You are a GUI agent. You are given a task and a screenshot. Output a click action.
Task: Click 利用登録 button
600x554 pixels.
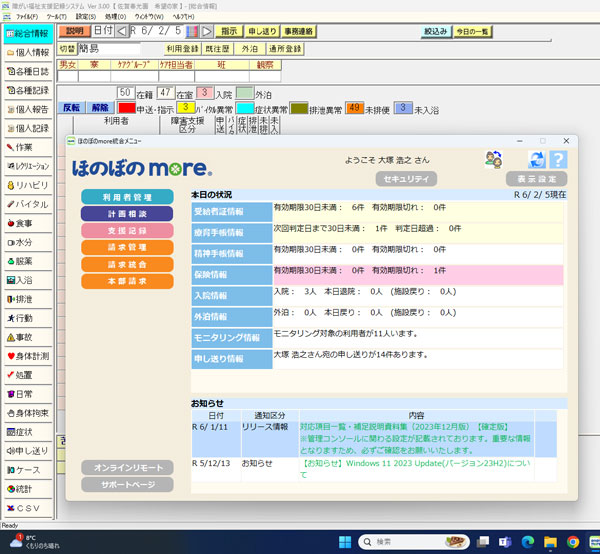[183, 49]
